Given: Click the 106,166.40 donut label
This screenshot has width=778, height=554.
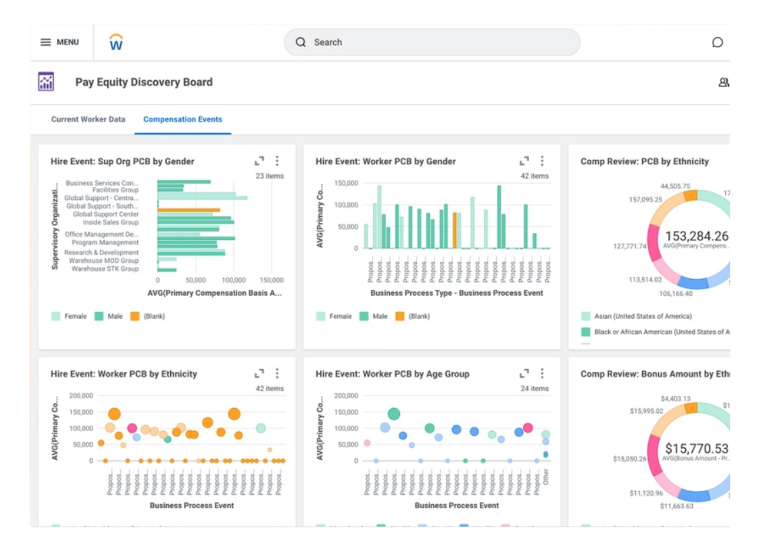Looking at the screenshot, I should click(676, 293).
